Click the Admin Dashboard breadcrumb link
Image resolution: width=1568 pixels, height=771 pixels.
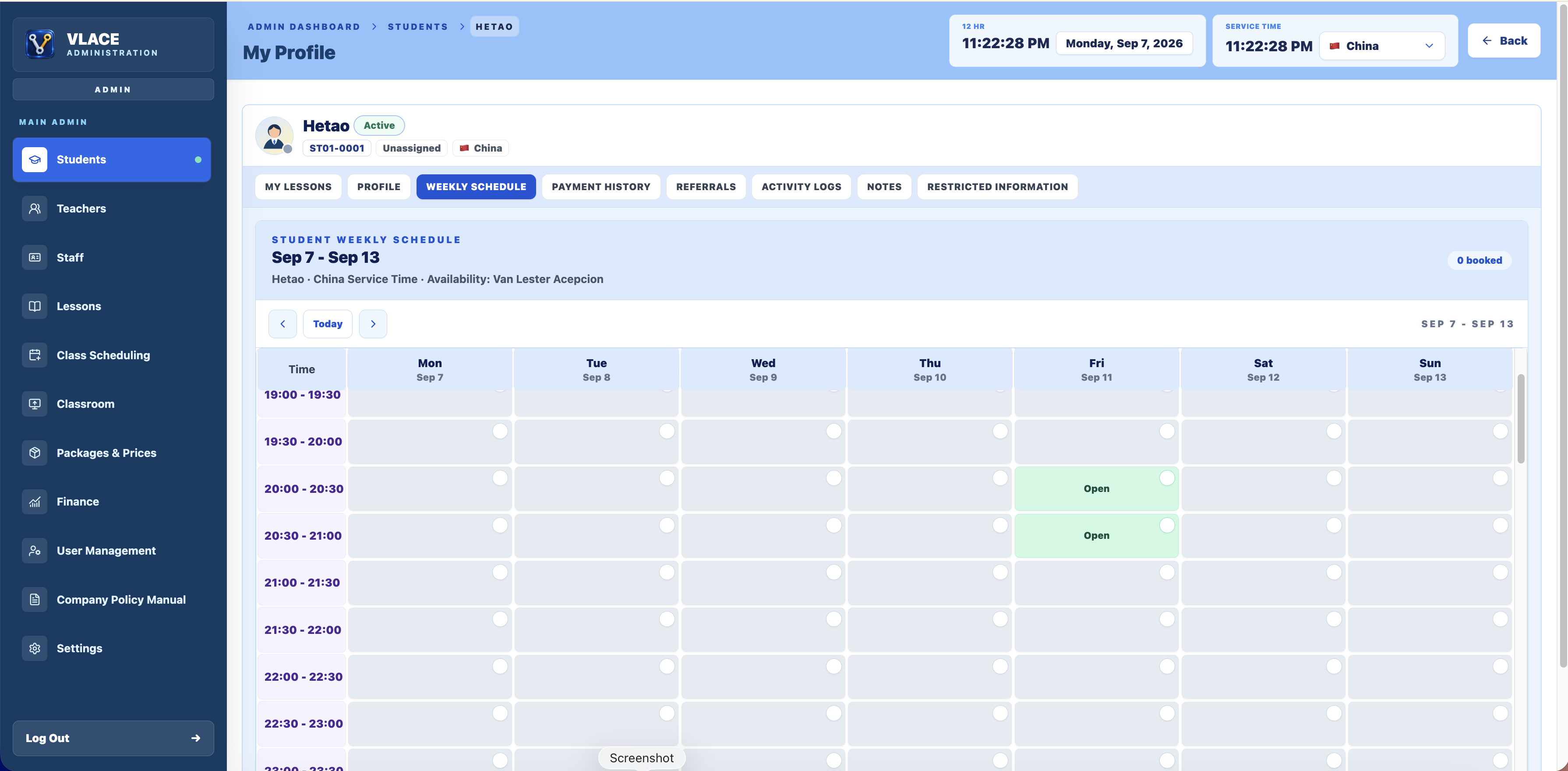coord(304,27)
